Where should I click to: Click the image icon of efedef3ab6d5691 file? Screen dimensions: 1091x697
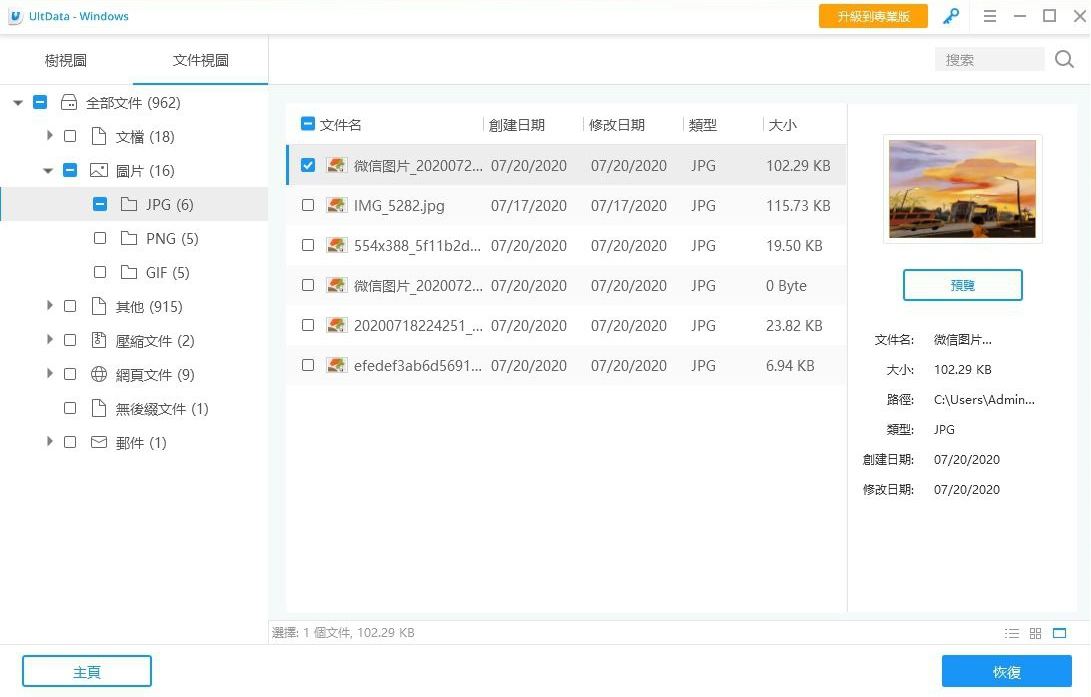click(x=337, y=365)
